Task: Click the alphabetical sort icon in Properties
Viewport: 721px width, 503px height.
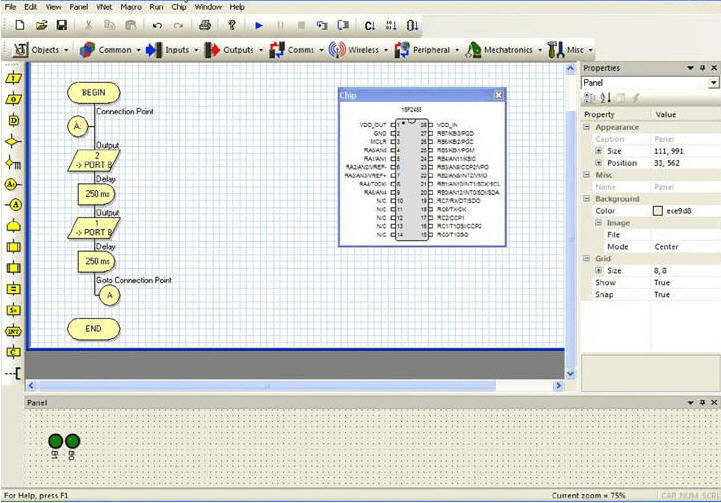Action: point(603,97)
